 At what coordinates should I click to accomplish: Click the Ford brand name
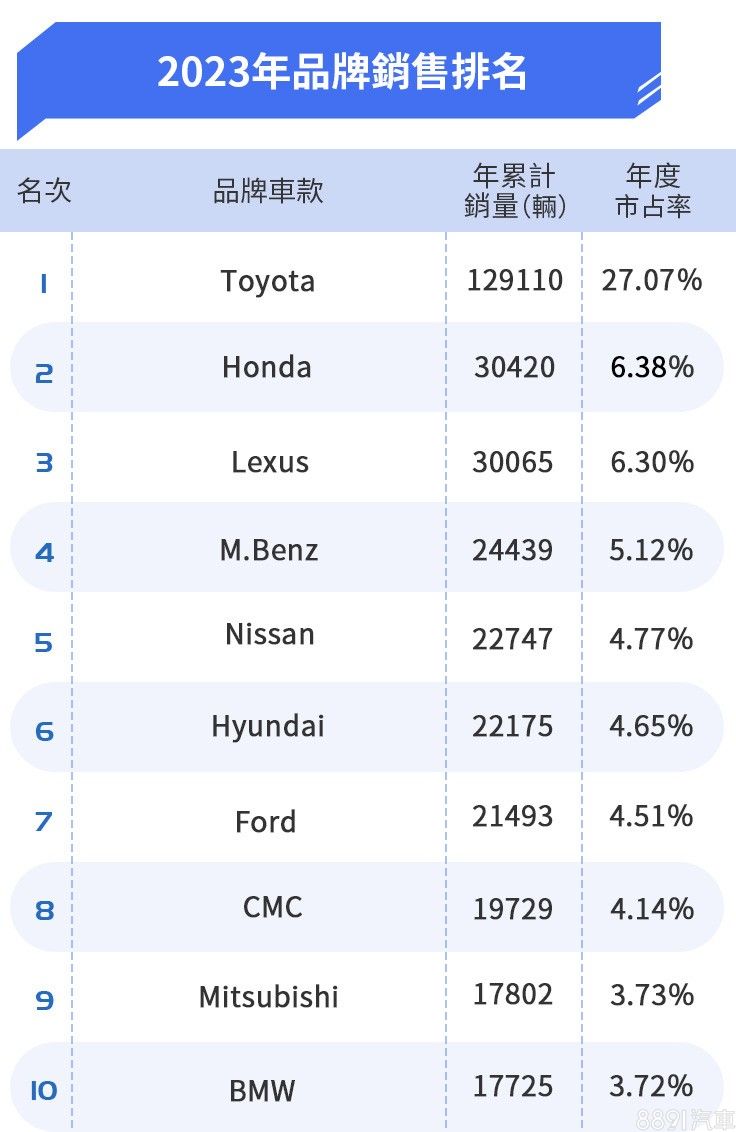266,822
